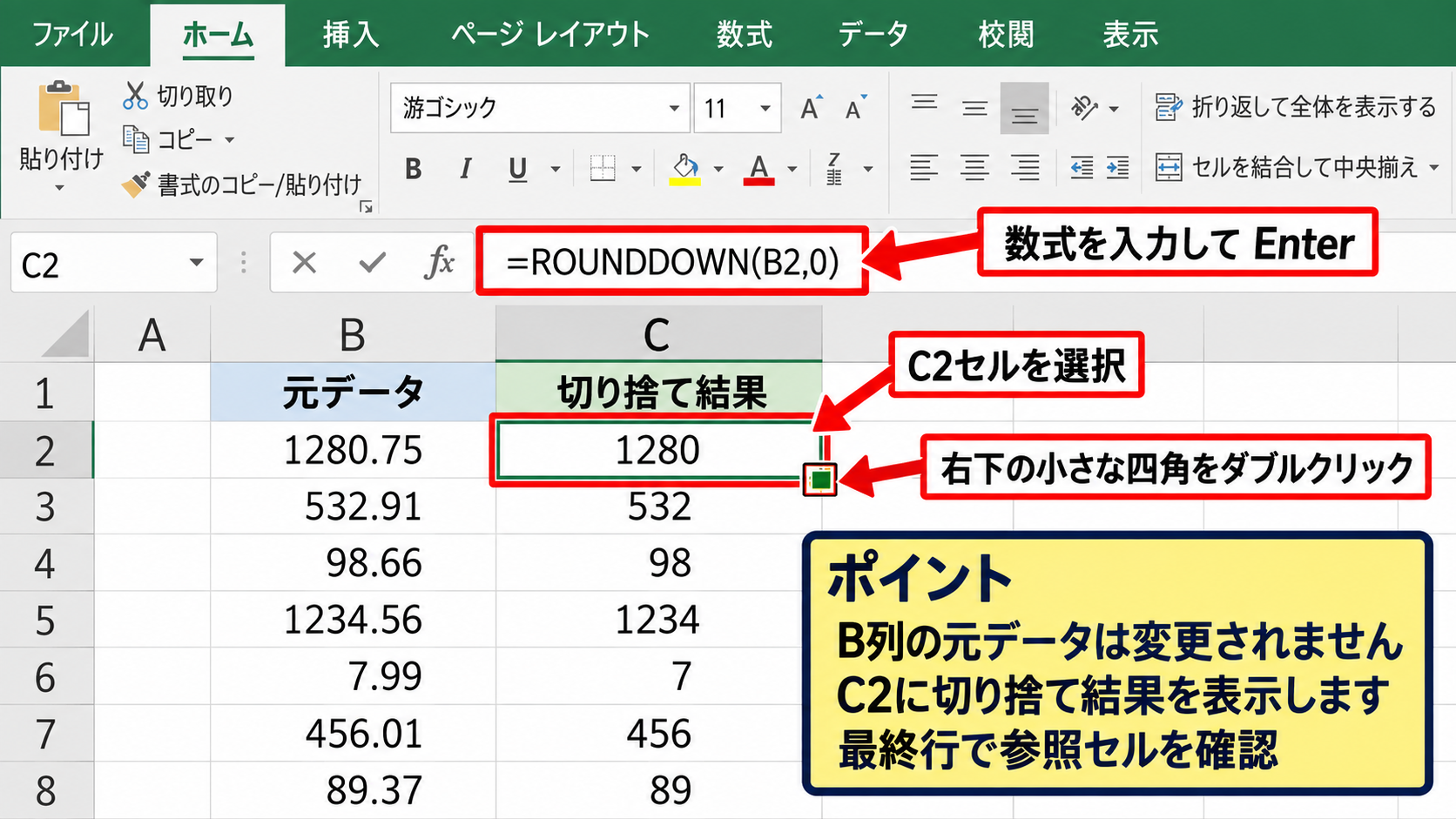This screenshot has height=819, width=1456.
Task: Click the middle align icon
Action: pos(974,108)
